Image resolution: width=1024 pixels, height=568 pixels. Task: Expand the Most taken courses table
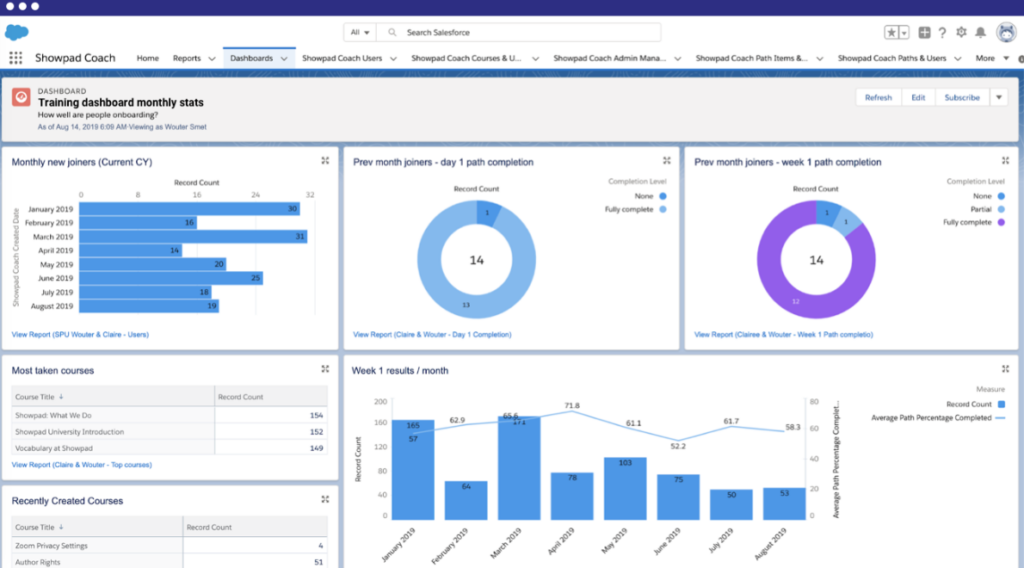tap(325, 369)
